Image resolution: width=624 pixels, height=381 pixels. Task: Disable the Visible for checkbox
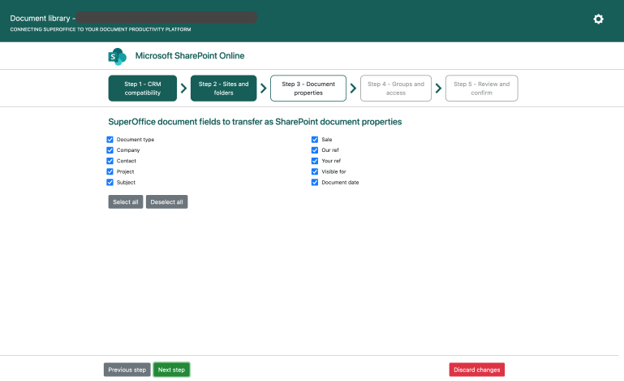coord(315,172)
